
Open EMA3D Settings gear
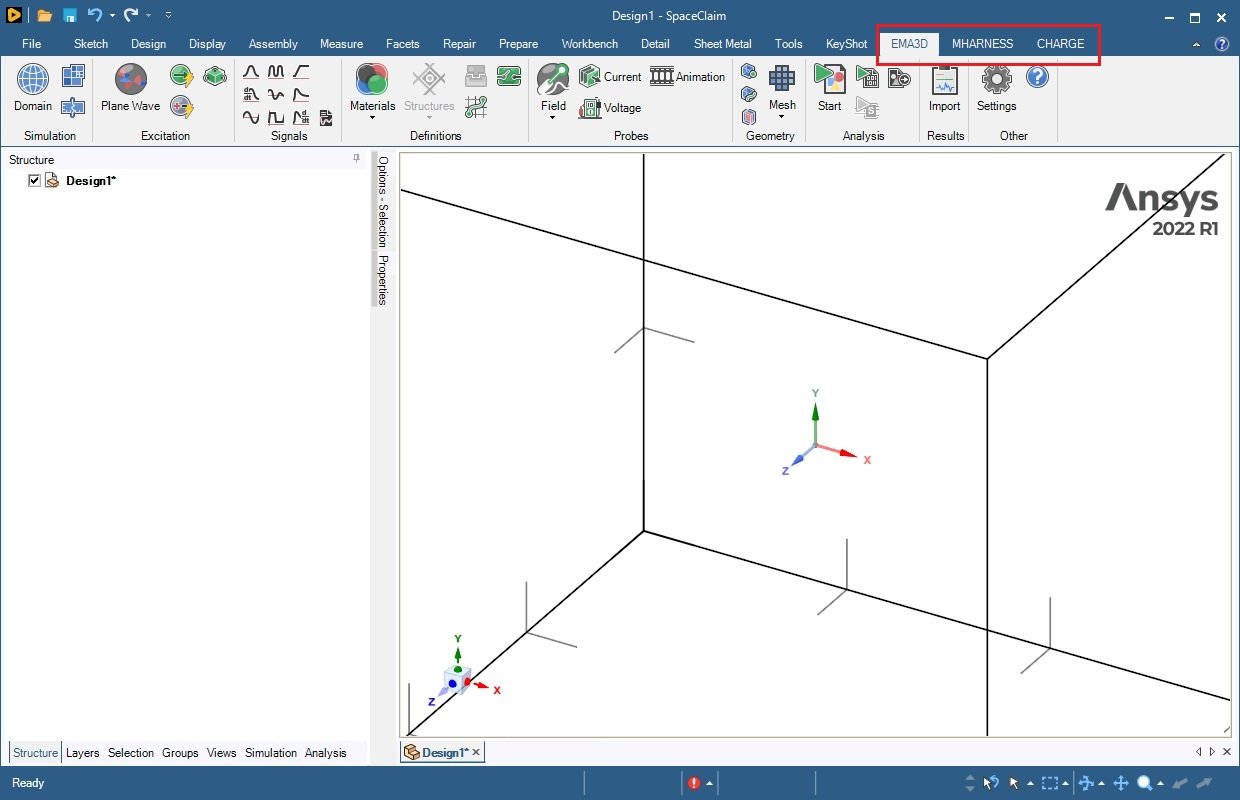pos(996,79)
